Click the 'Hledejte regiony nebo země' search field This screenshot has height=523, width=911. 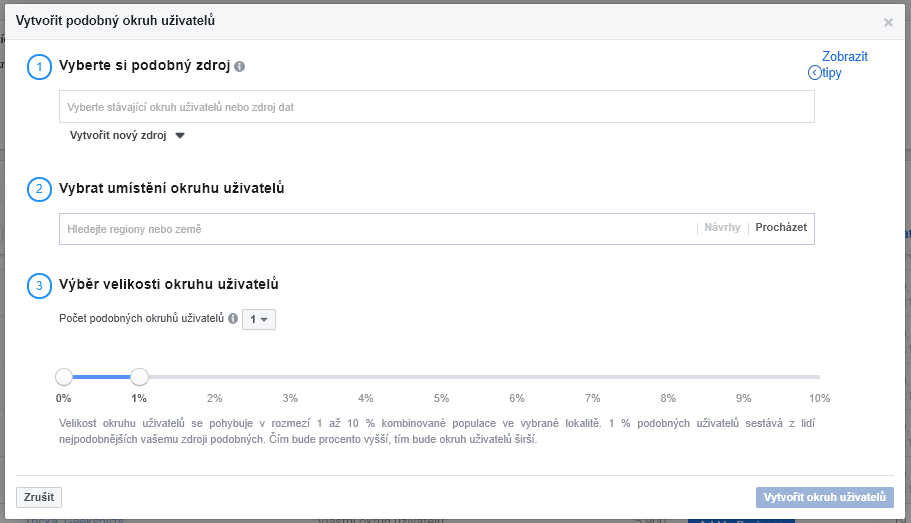(x=378, y=229)
